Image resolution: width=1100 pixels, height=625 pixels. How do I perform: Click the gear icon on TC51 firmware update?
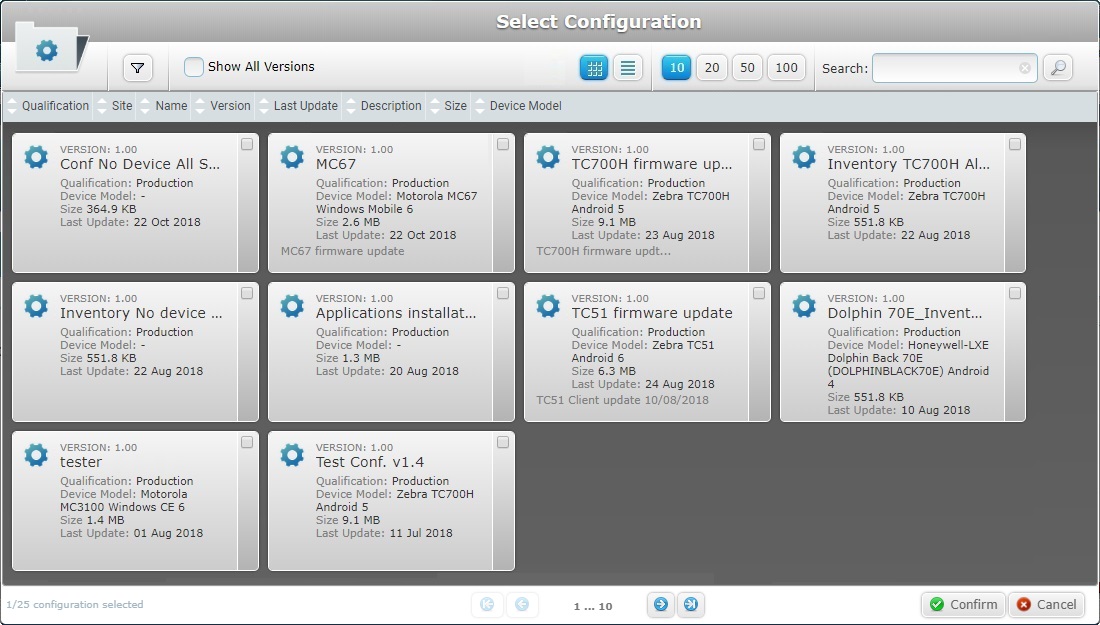point(548,306)
